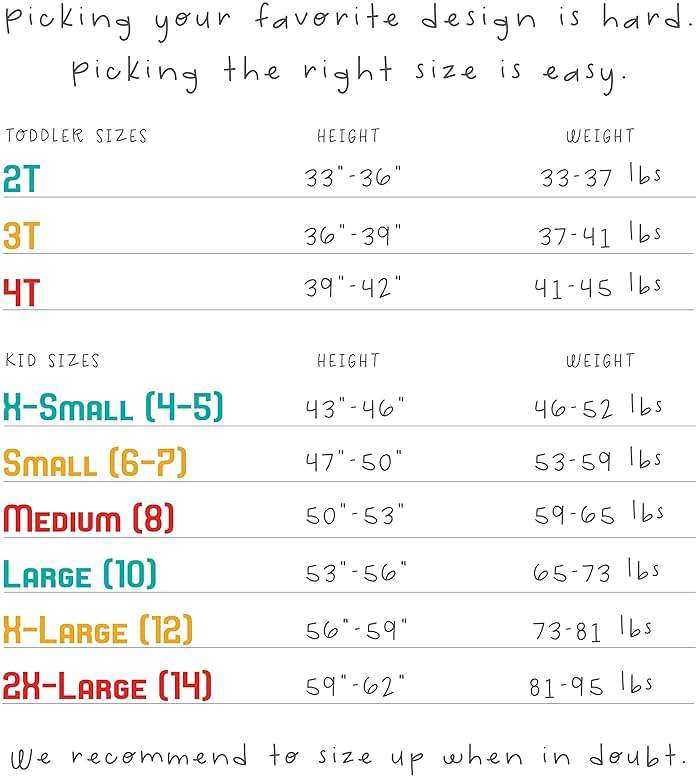Click the Small (6-7) size label
The width and height of the screenshot is (698, 777).
tap(95, 463)
